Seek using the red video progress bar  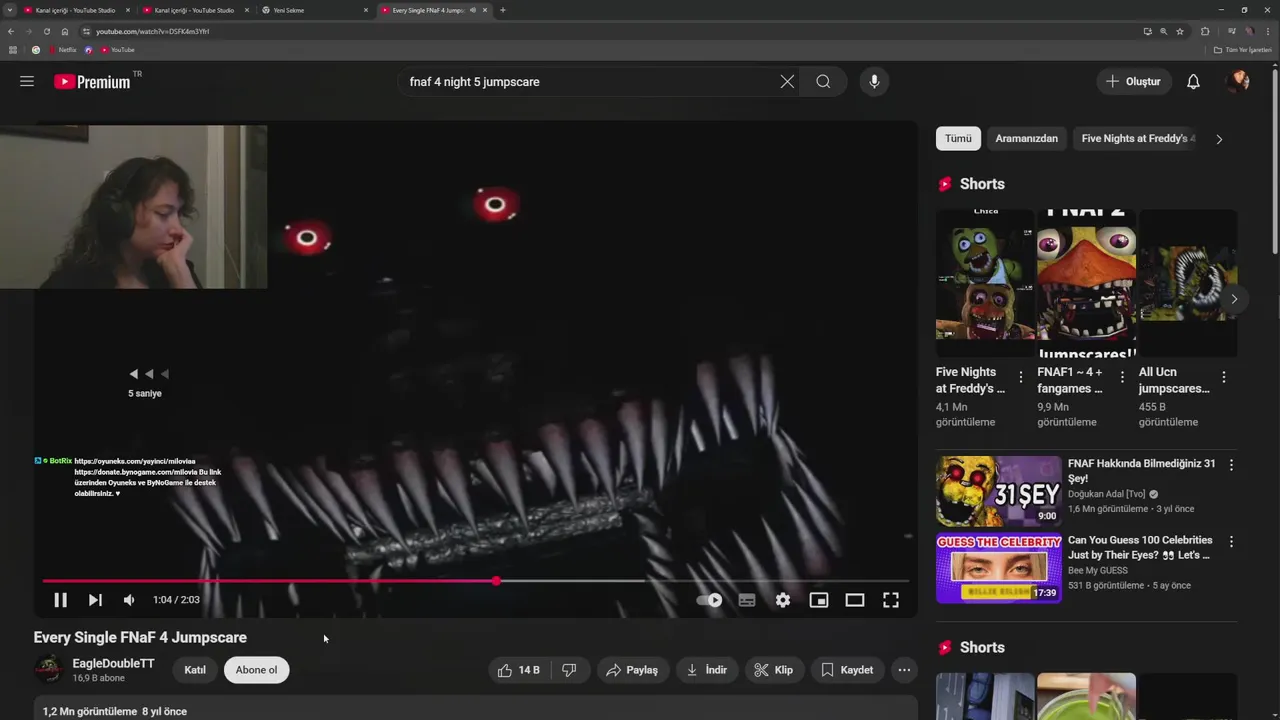pyautogui.click(x=476, y=581)
